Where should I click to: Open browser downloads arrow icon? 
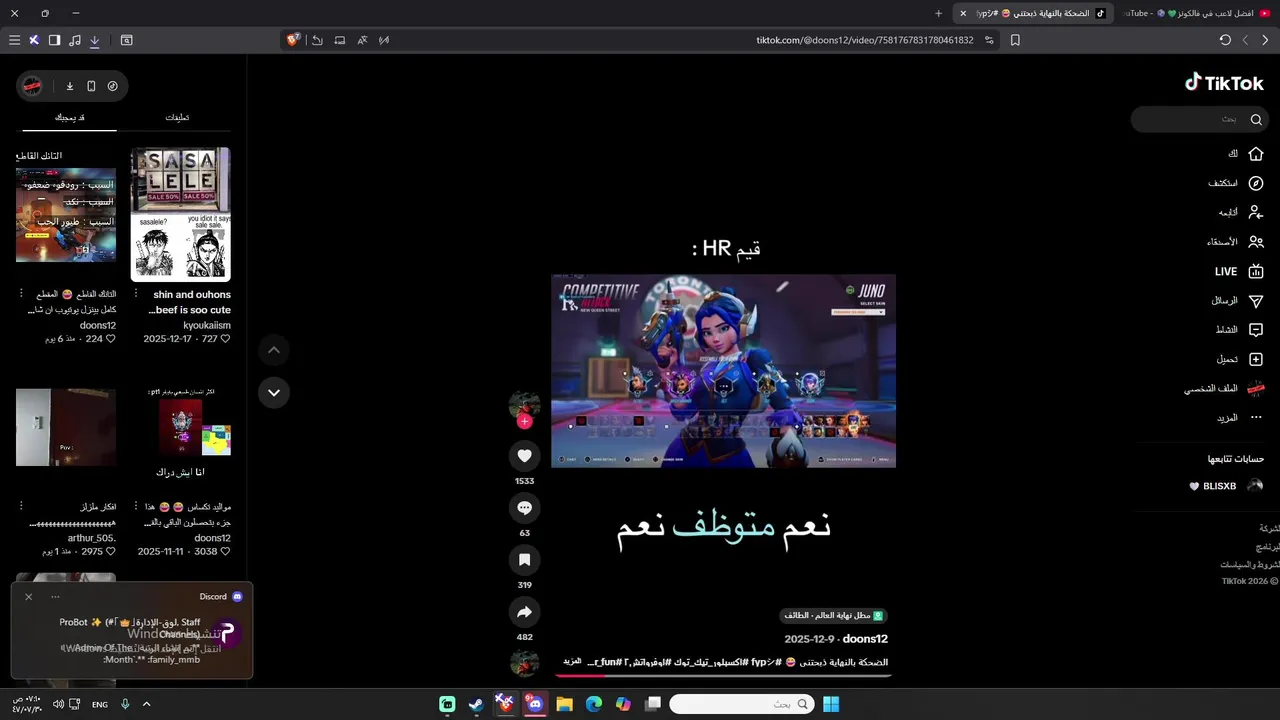pyautogui.click(x=94, y=40)
